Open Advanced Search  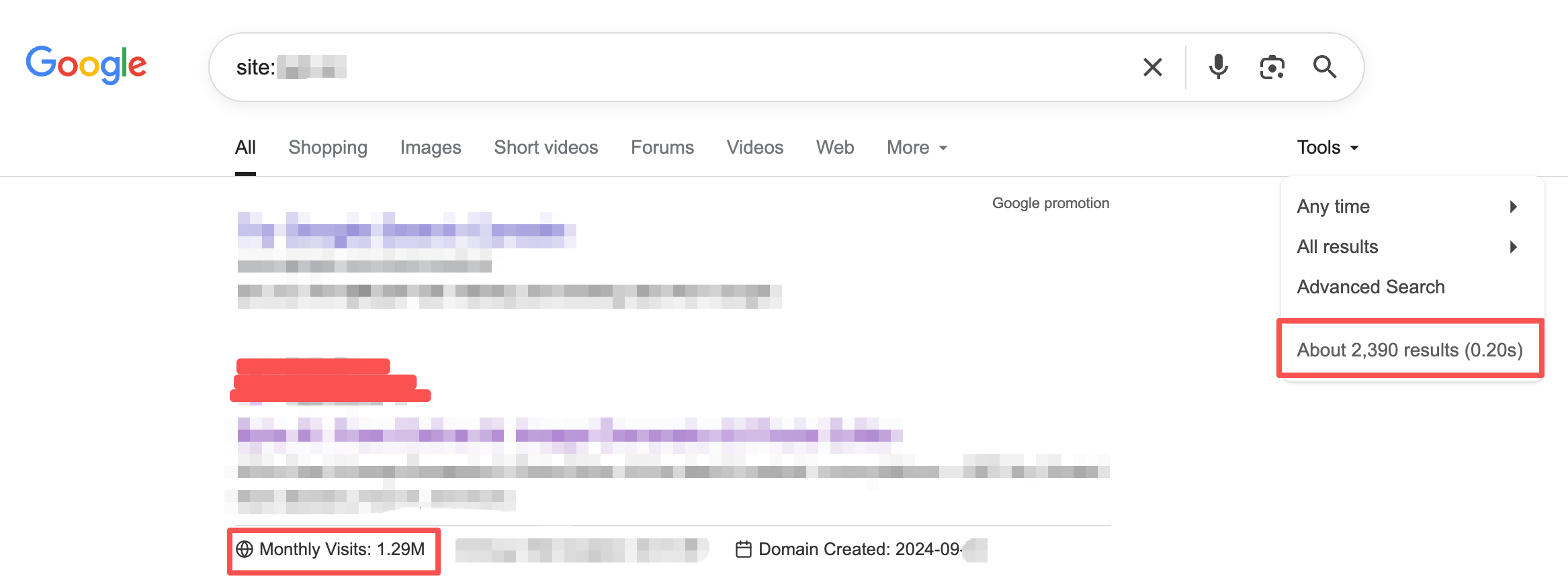click(x=1370, y=287)
